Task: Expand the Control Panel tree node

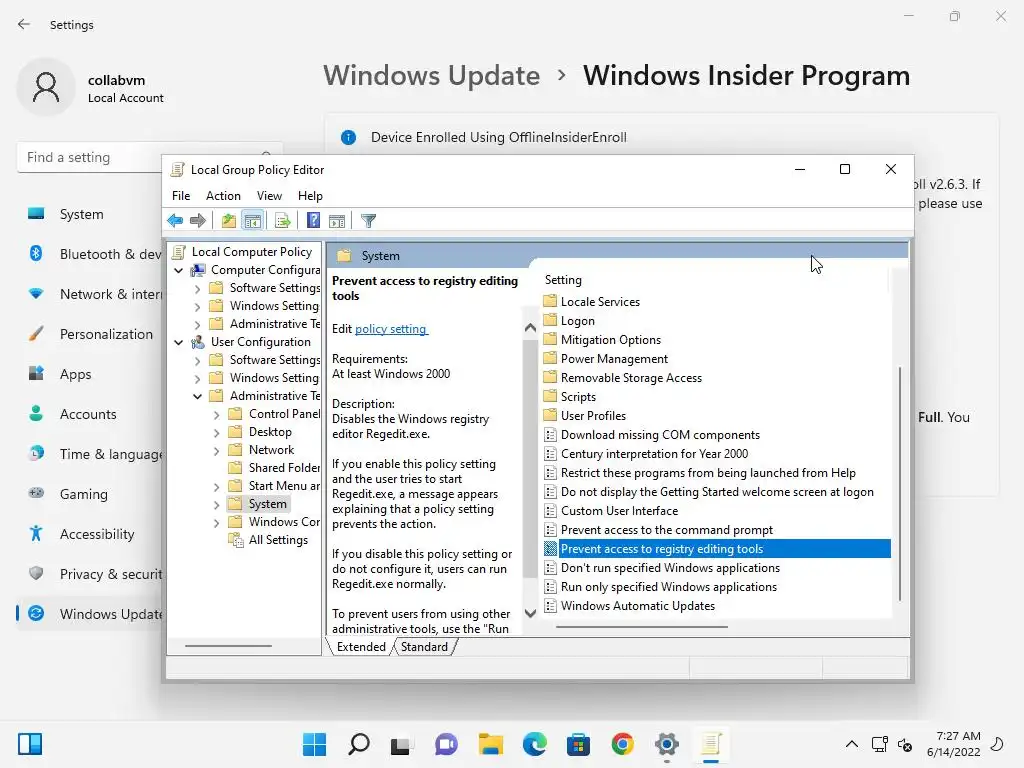Action: (216, 414)
